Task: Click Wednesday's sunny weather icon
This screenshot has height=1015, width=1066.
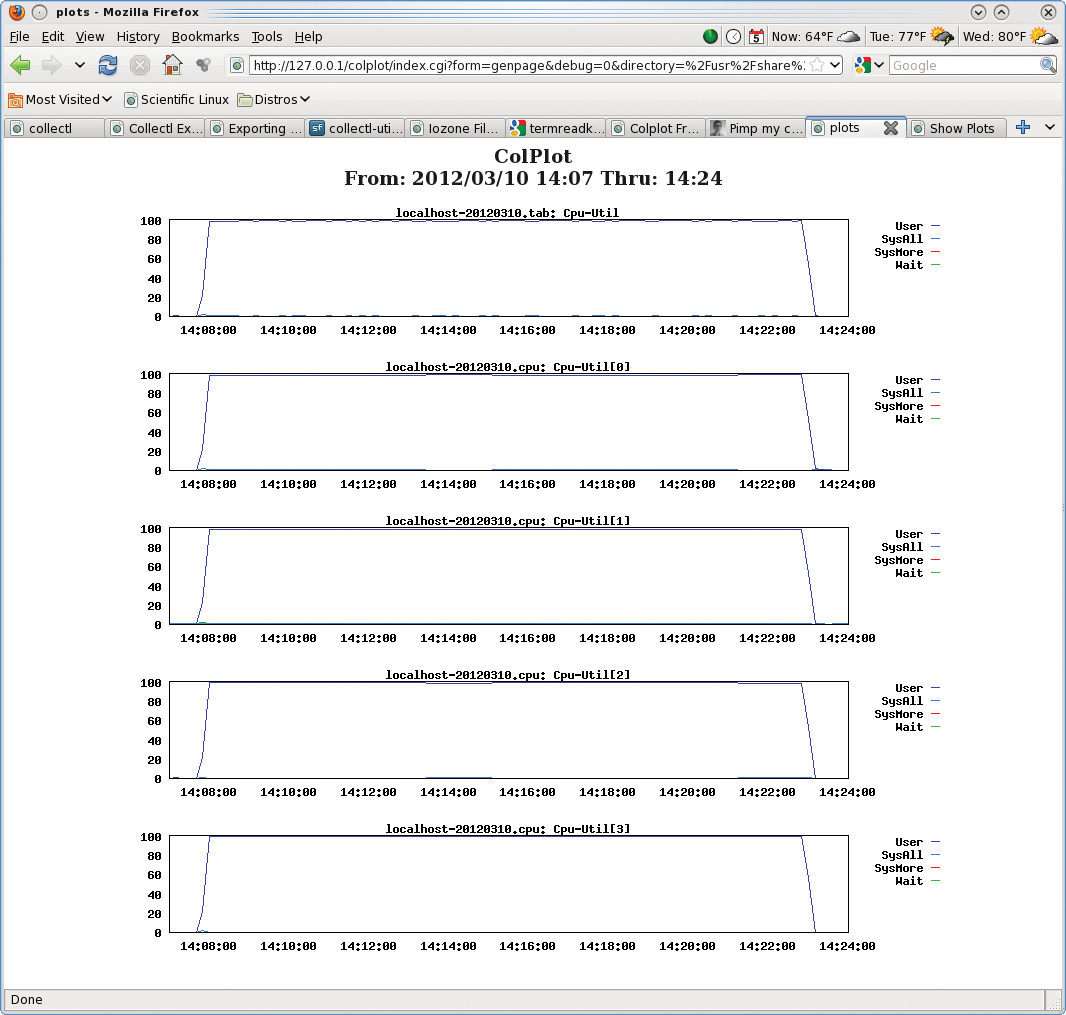Action: (x=1043, y=36)
